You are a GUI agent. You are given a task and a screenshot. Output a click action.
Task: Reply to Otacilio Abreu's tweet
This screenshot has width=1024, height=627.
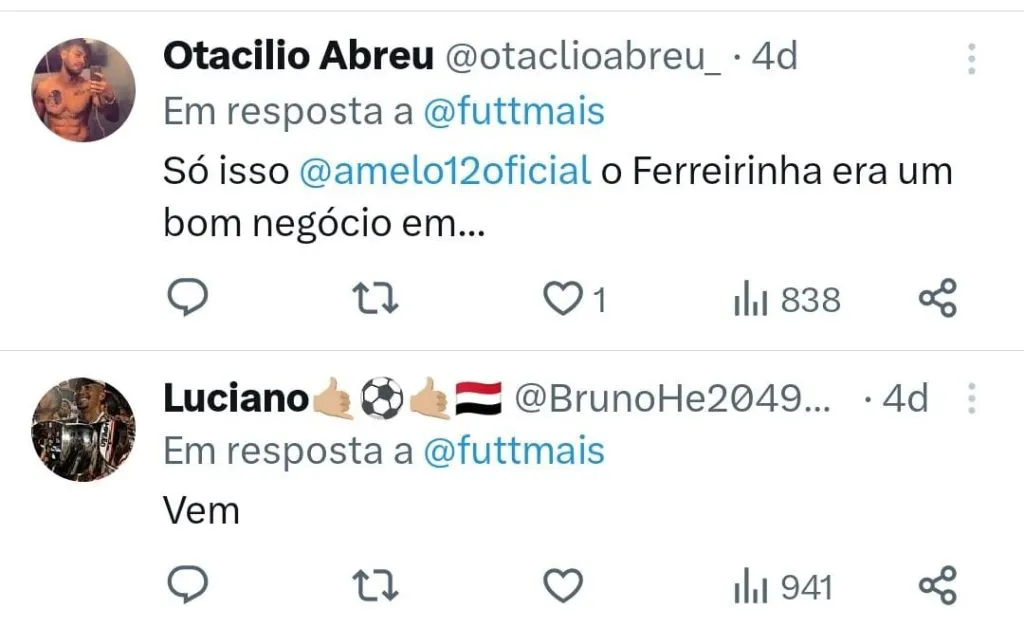click(x=185, y=298)
